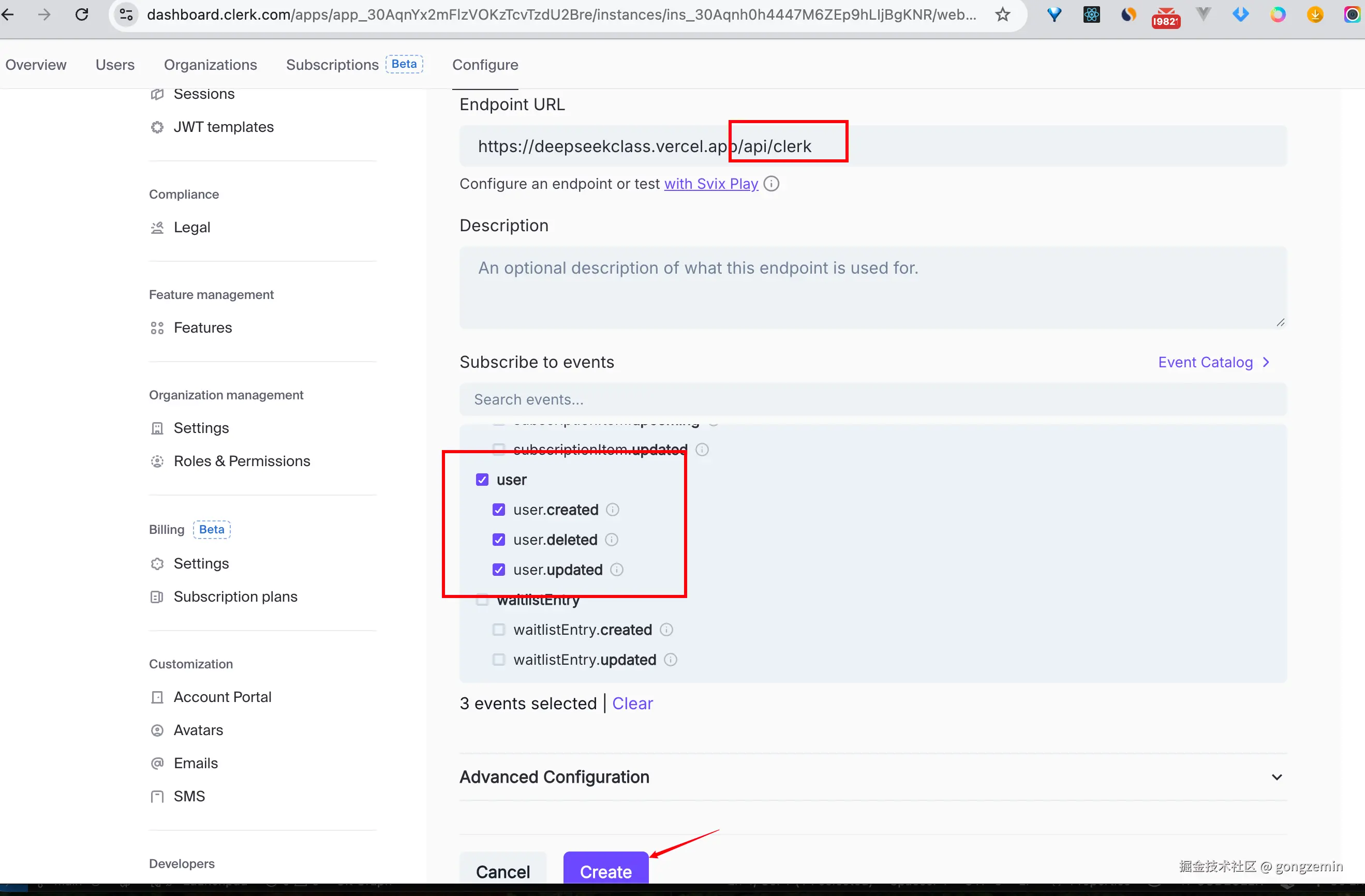Enable the waitlistEntry.created checkbox

(498, 630)
